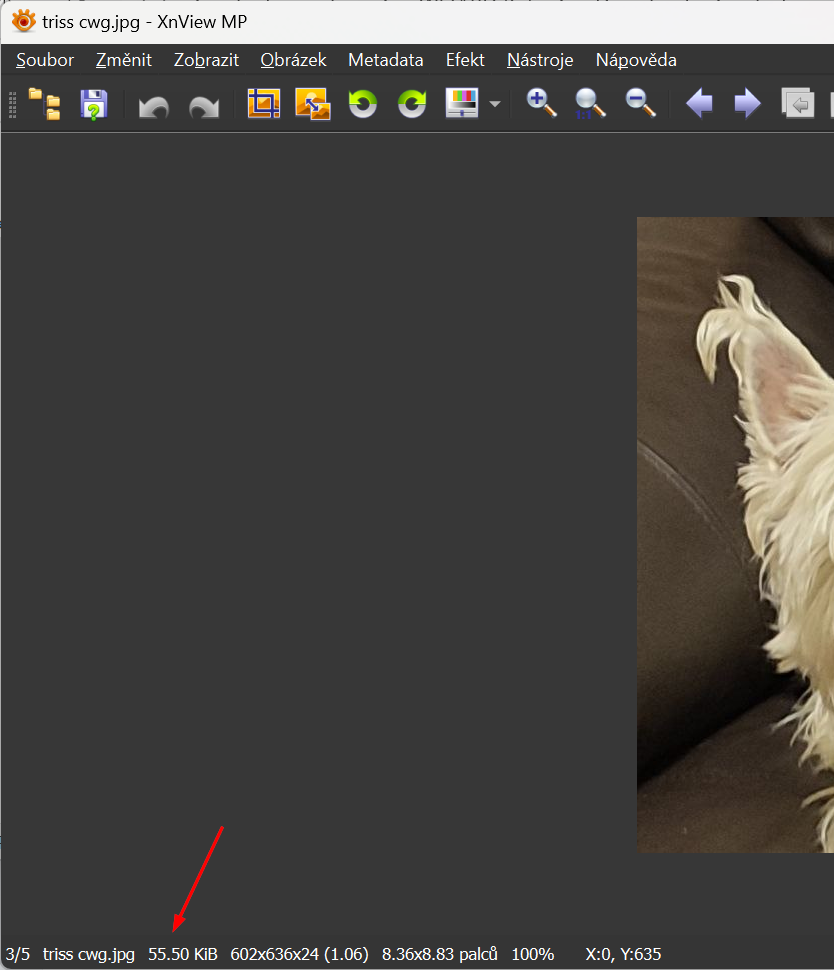Undo the last change
Screen dimensions: 834x970
[x=153, y=105]
